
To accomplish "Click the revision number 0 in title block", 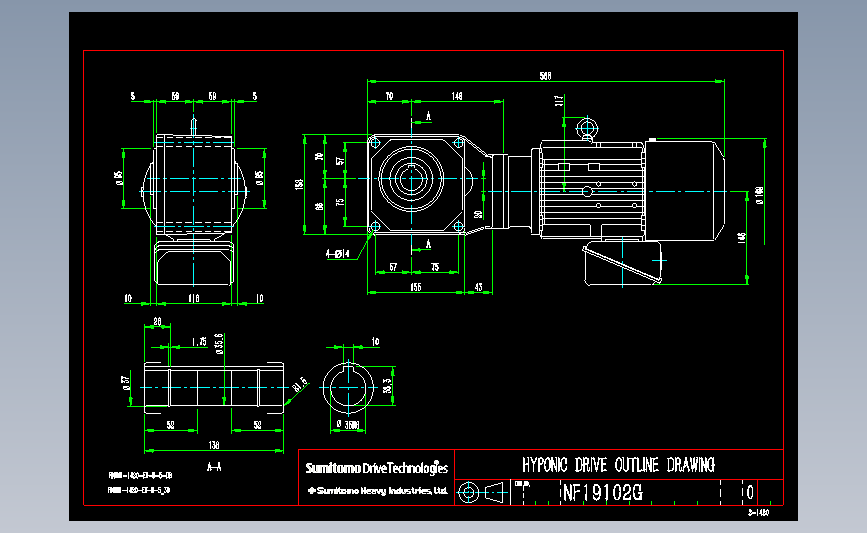I will click(750, 492).
